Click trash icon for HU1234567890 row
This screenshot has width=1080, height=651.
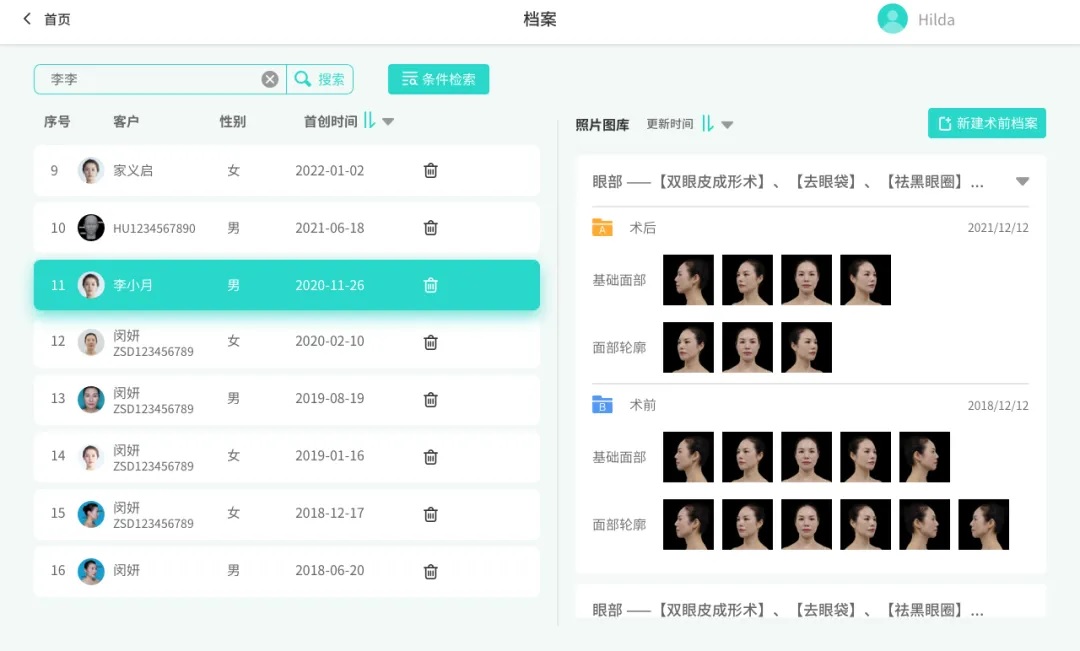click(x=431, y=228)
